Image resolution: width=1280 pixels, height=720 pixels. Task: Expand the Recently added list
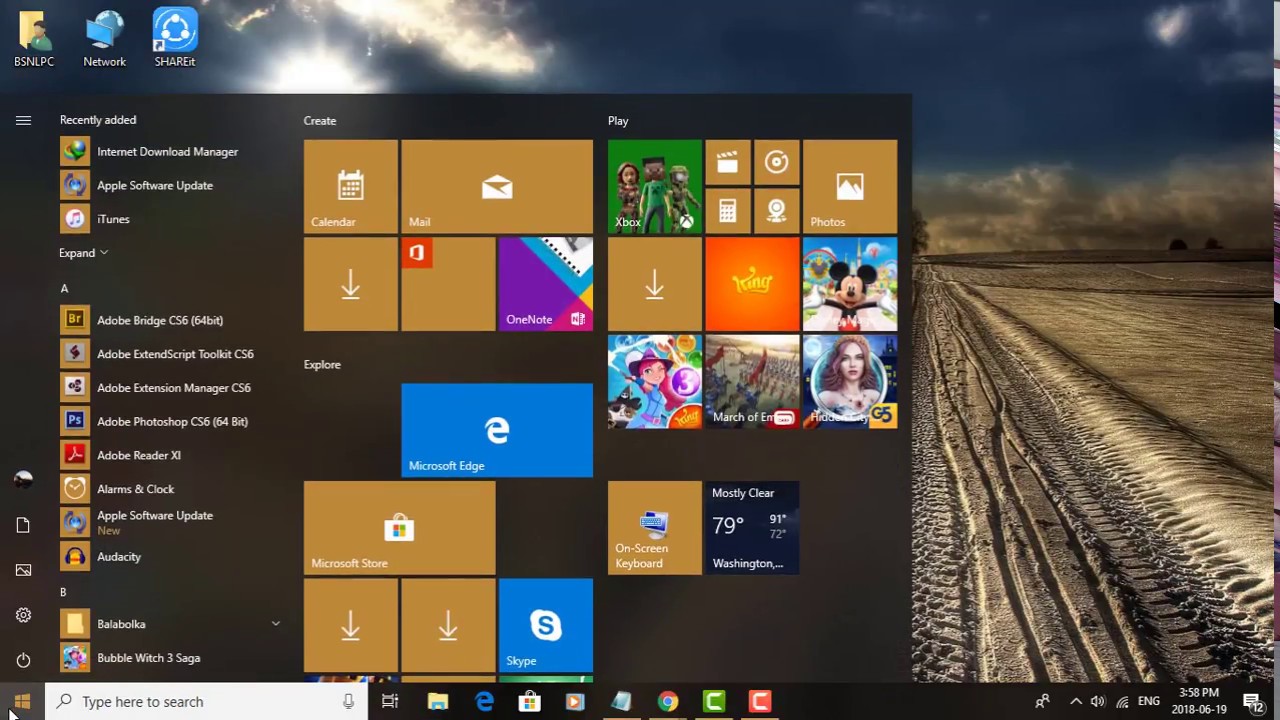coord(83,253)
